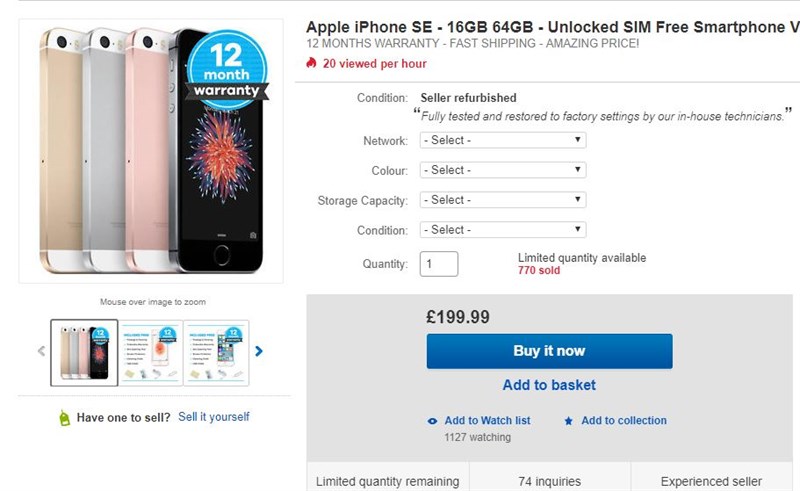
Task: Expand the Storage Capacity dropdown
Action: (502, 200)
